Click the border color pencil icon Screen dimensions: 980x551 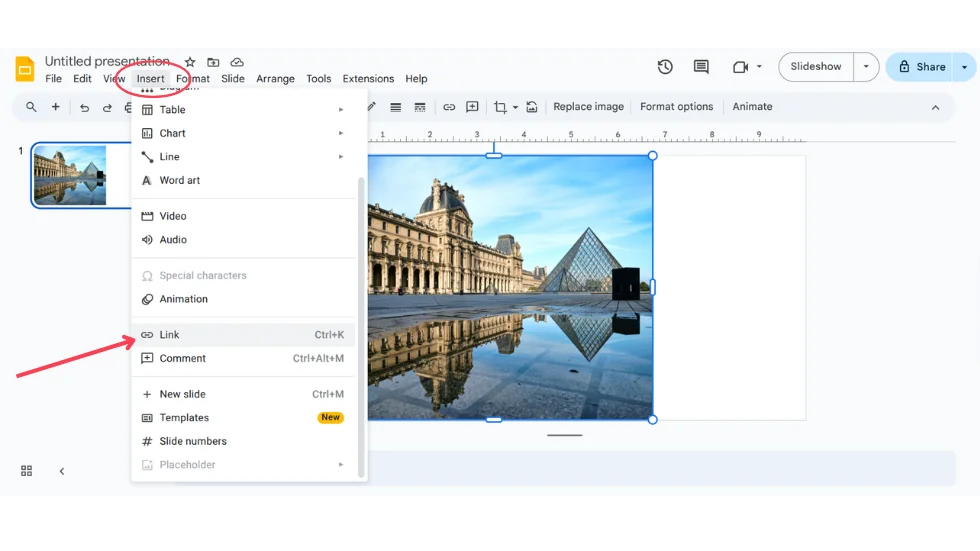click(x=372, y=107)
